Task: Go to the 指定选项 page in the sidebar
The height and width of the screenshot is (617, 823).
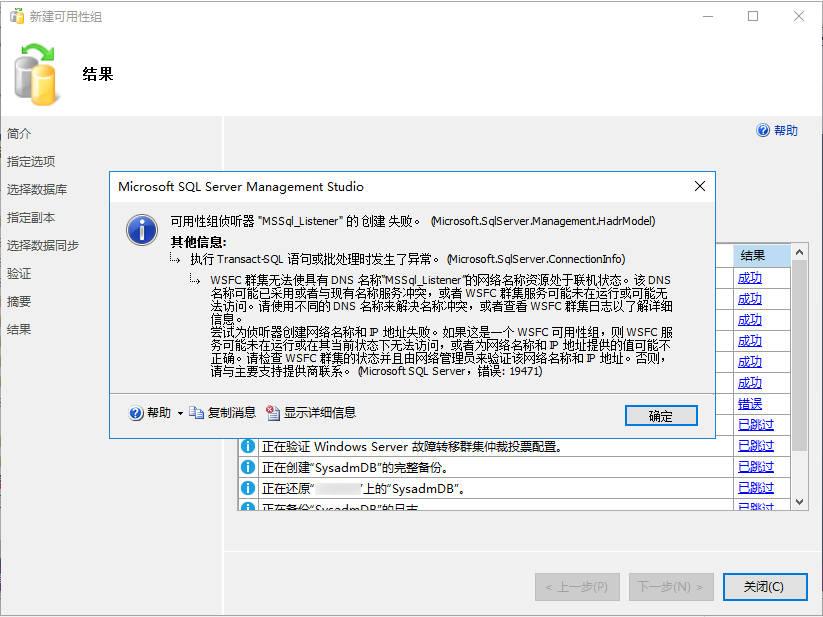Action: tap(31, 162)
